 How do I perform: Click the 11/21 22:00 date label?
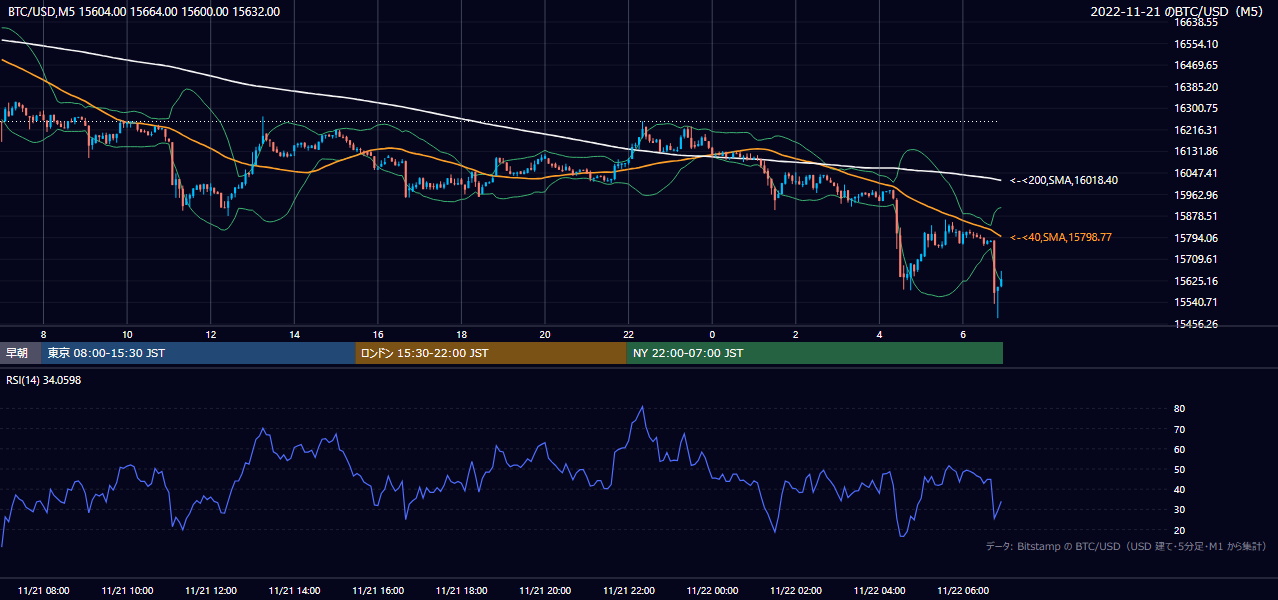tap(629, 591)
